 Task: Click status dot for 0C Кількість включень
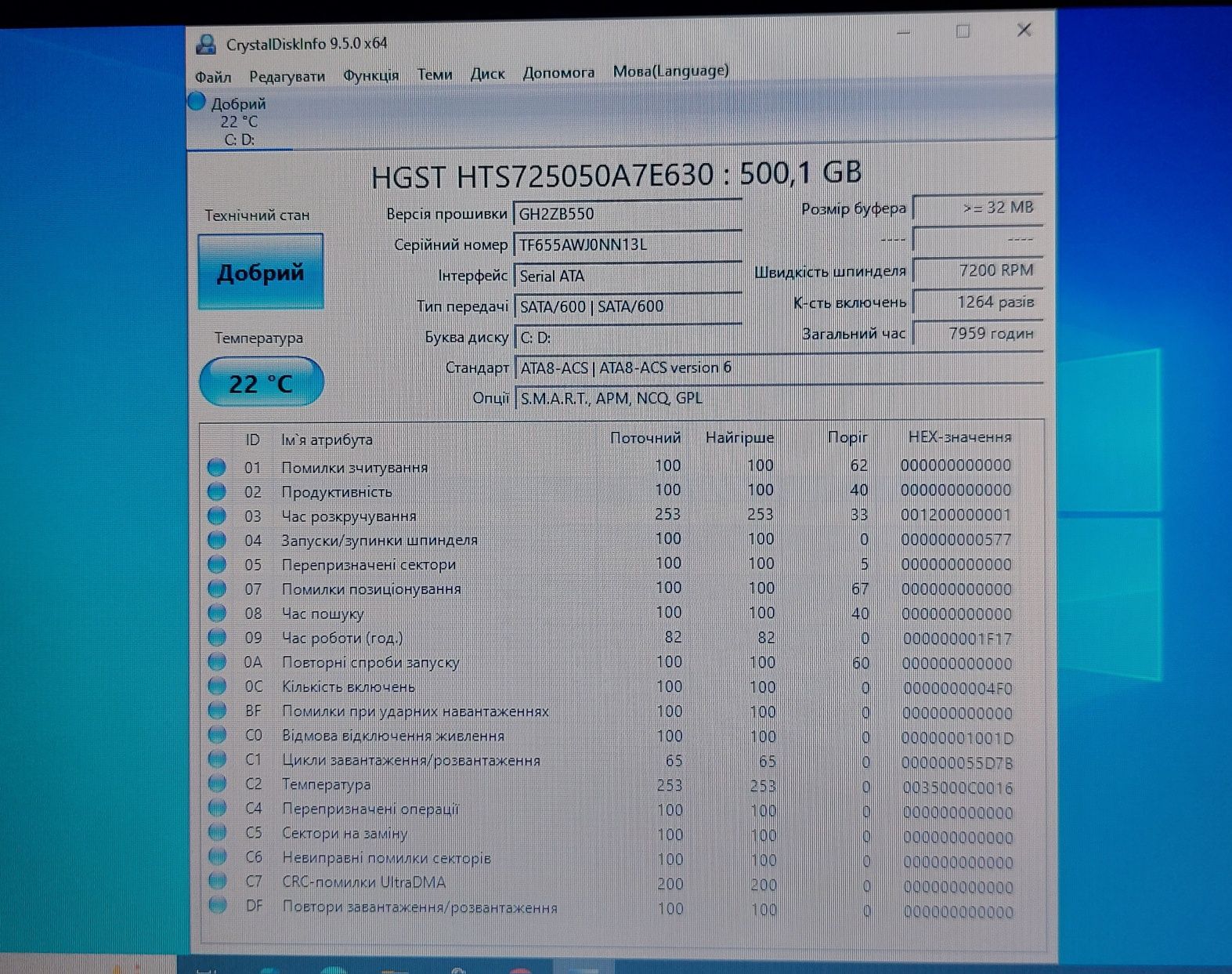pos(217,686)
